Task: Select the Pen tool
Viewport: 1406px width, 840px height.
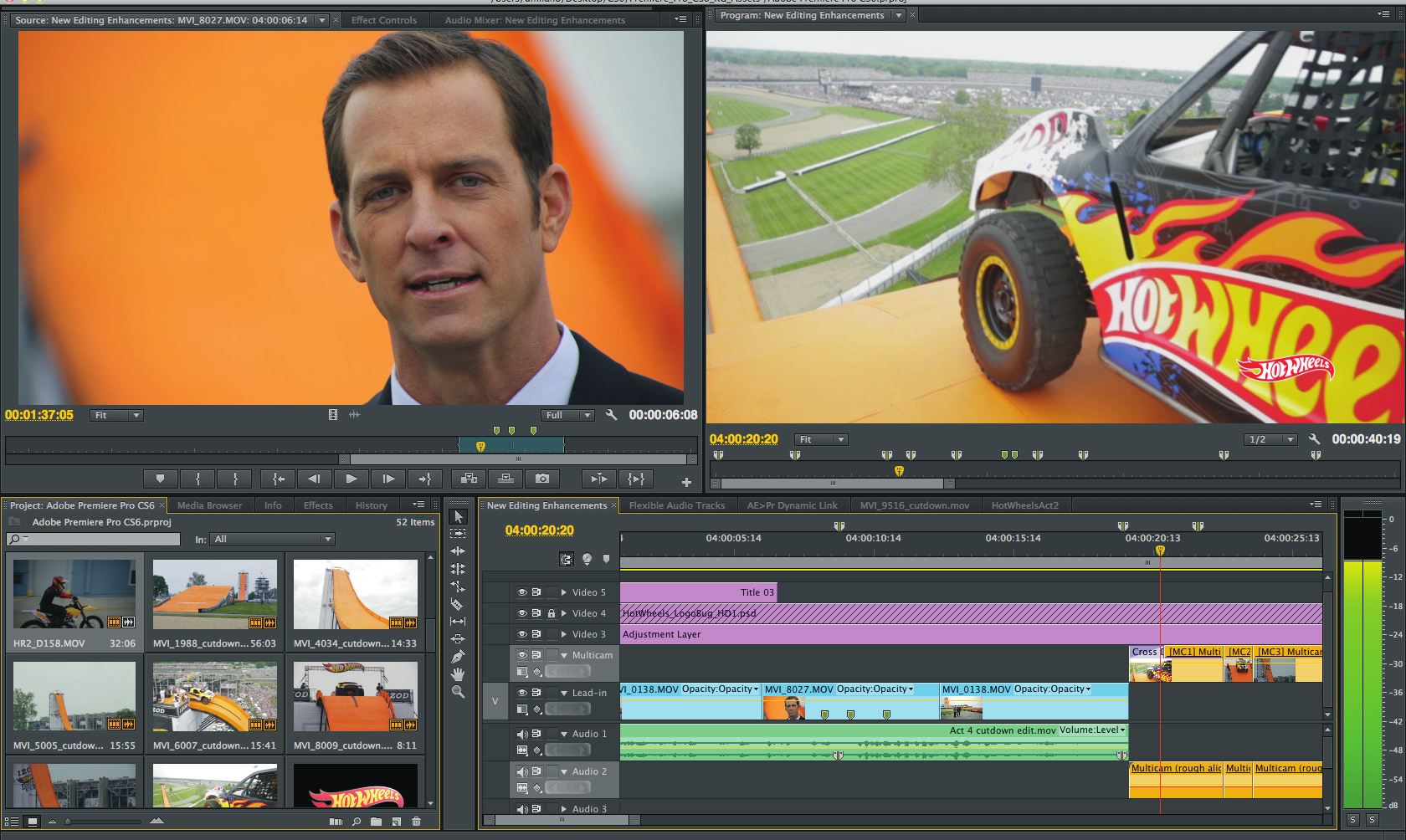Action: (458, 657)
